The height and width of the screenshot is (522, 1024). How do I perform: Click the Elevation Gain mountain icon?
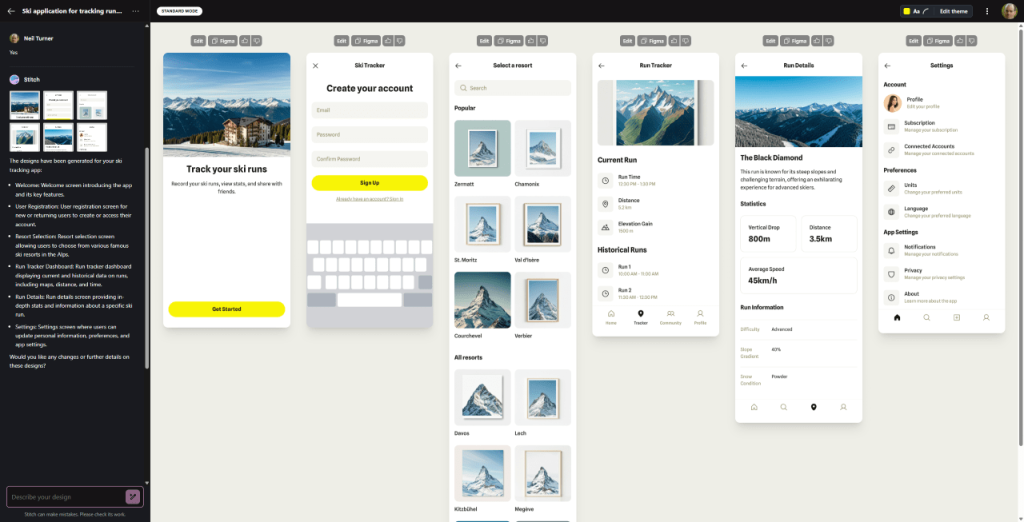[x=605, y=227]
